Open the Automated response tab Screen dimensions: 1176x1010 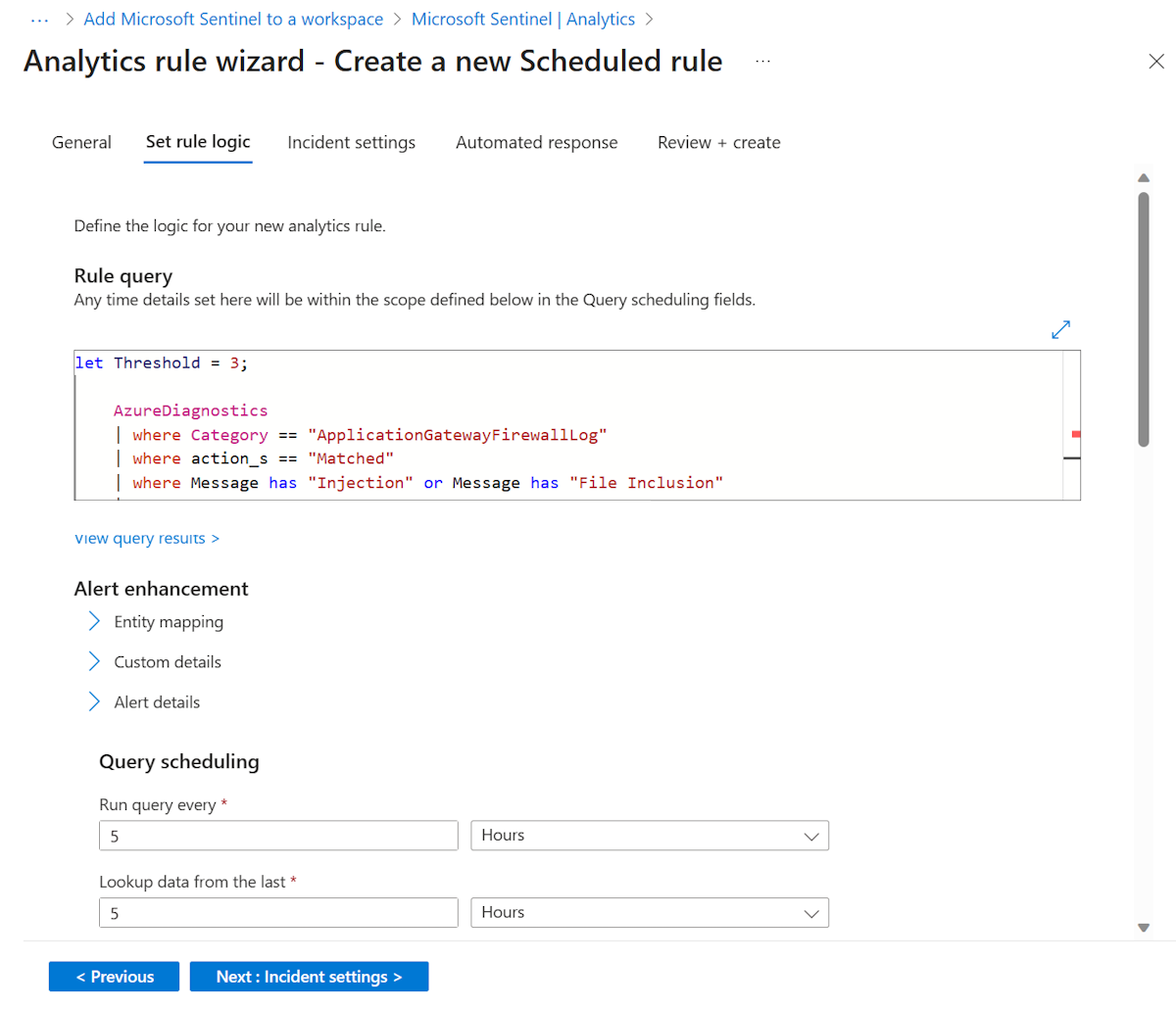point(536,143)
